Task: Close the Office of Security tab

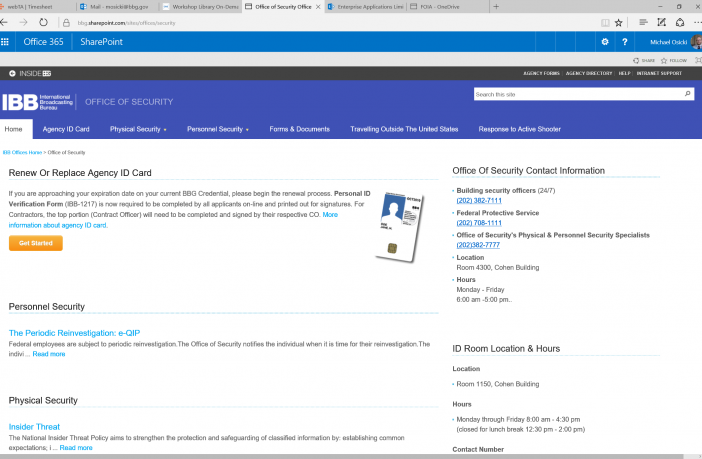Action: pyautogui.click(x=318, y=7)
